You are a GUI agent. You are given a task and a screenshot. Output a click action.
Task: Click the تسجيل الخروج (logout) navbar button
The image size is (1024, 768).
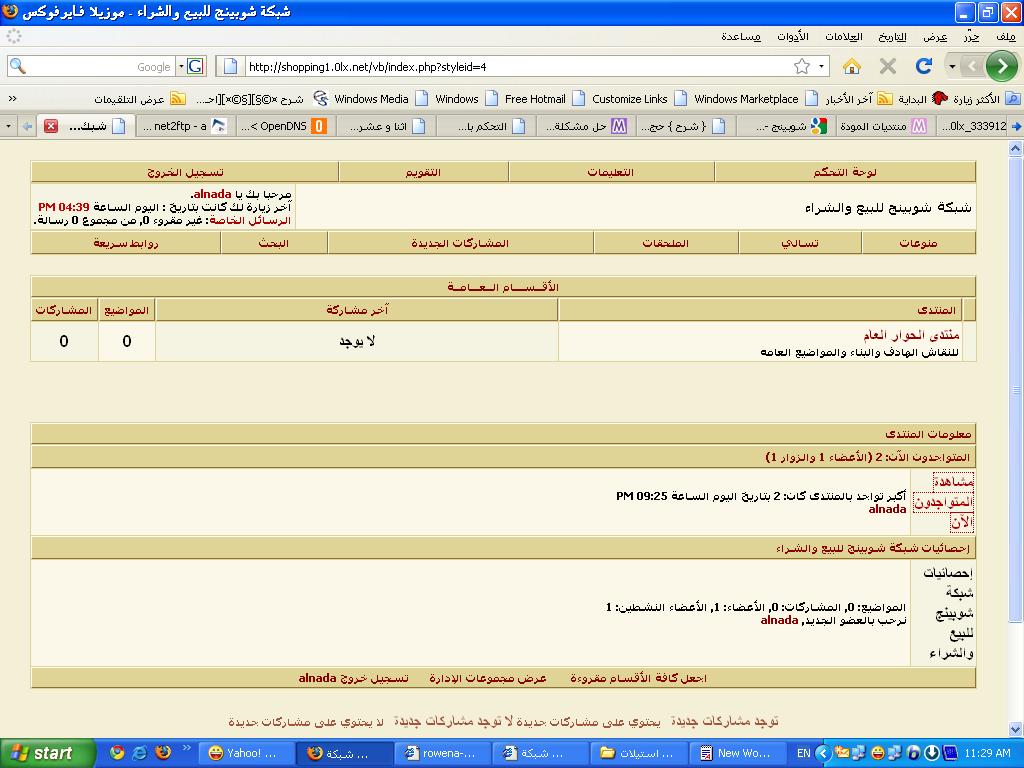[185, 172]
